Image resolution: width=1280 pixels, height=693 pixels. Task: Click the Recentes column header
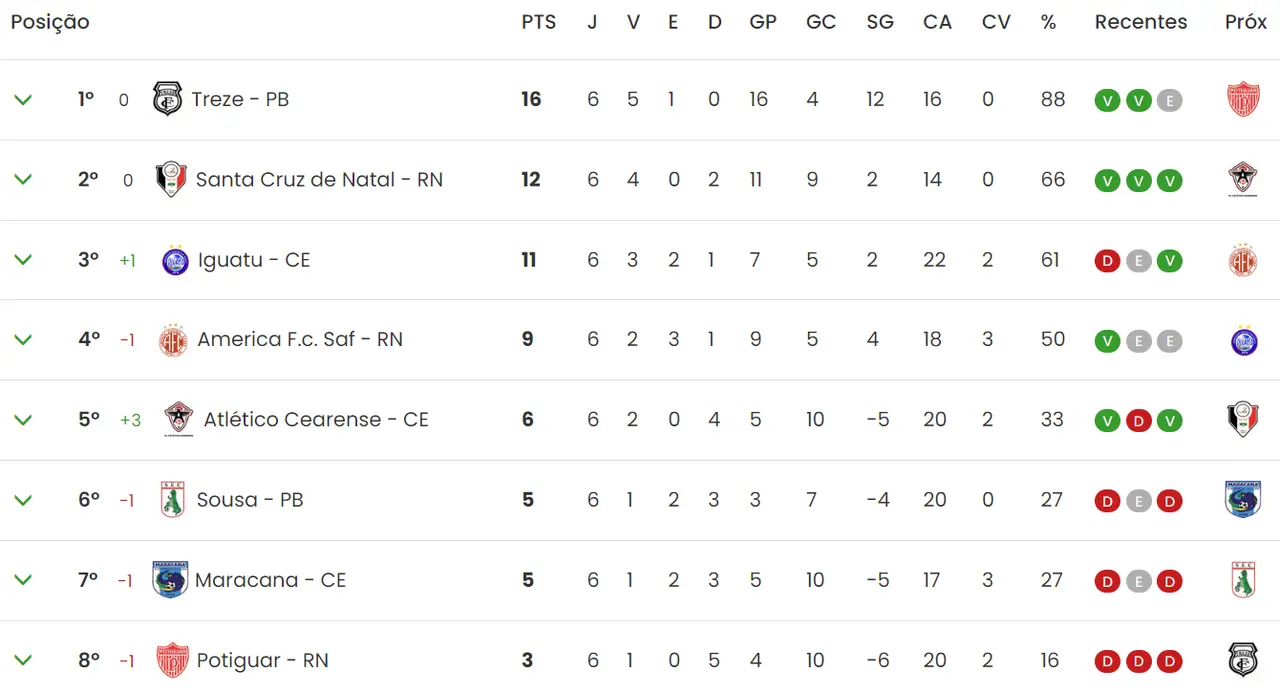1141,22
